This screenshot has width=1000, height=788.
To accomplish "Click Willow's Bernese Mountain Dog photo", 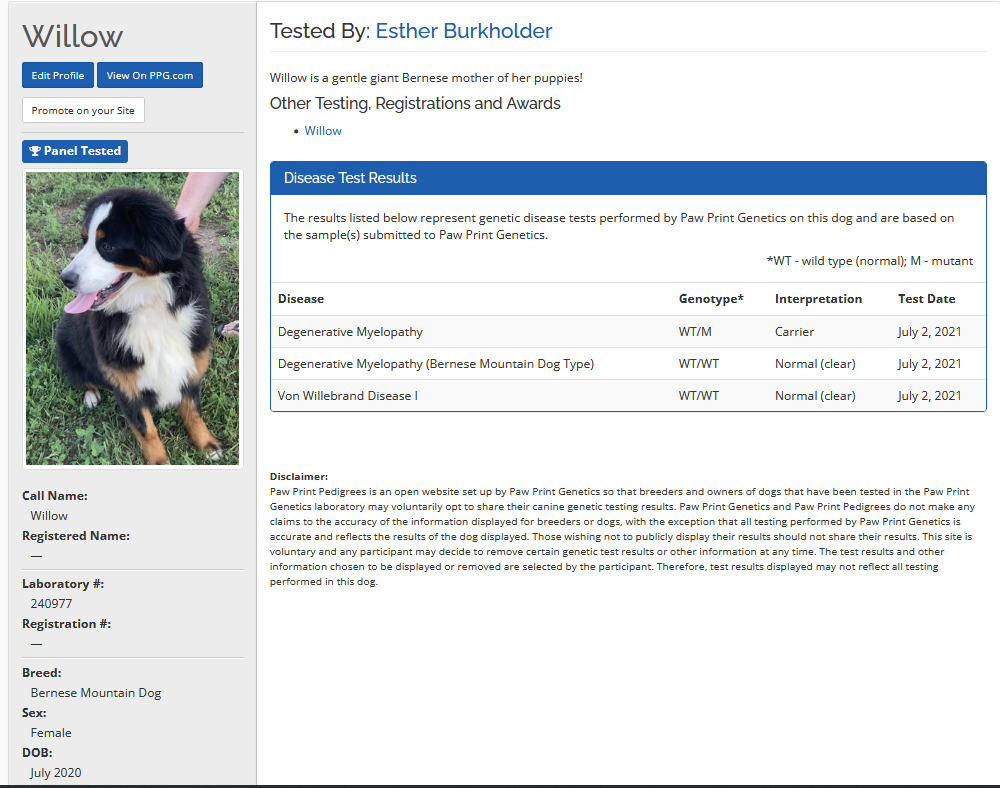I will coord(132,318).
